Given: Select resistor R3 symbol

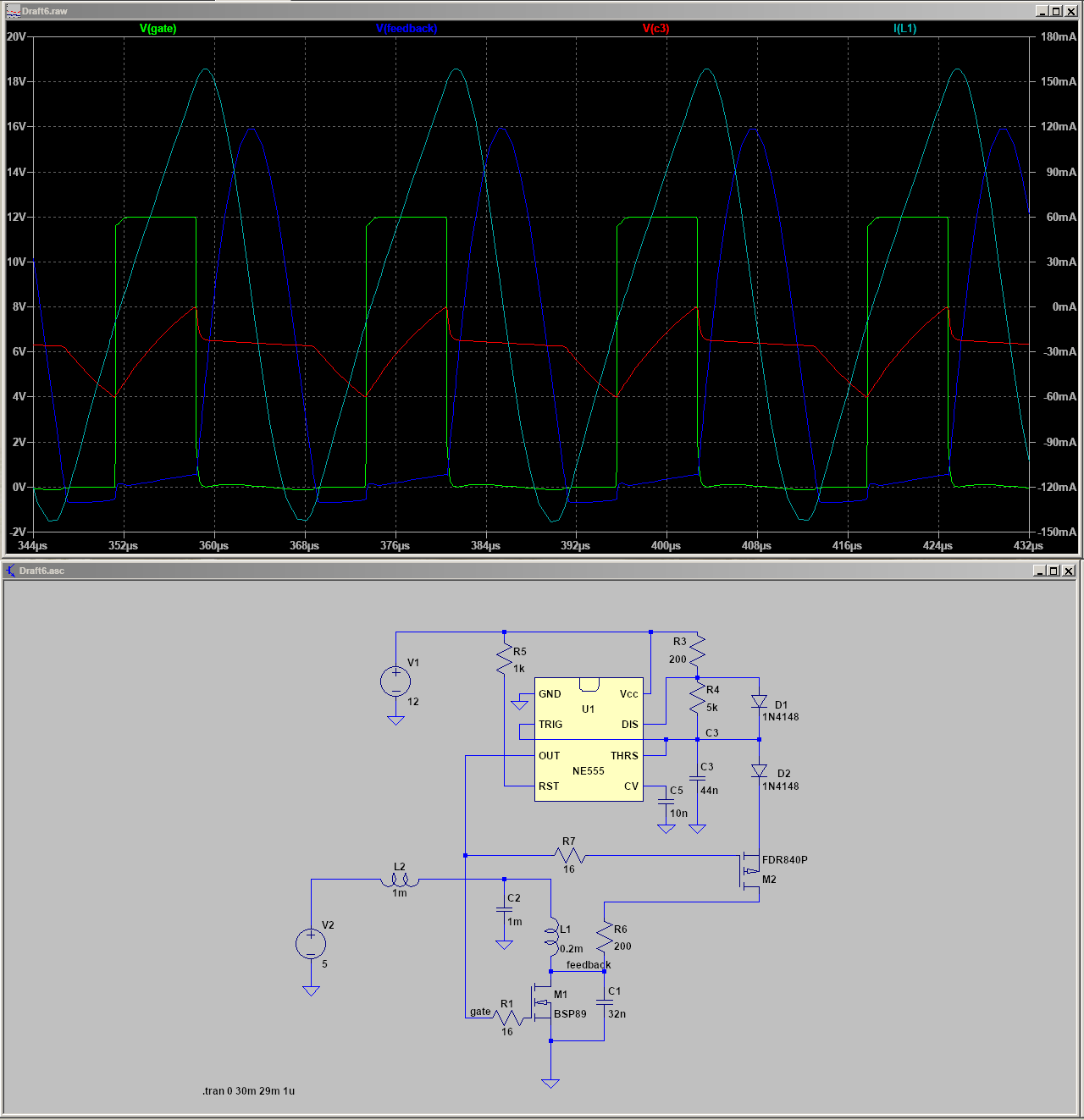Looking at the screenshot, I should point(697,650).
